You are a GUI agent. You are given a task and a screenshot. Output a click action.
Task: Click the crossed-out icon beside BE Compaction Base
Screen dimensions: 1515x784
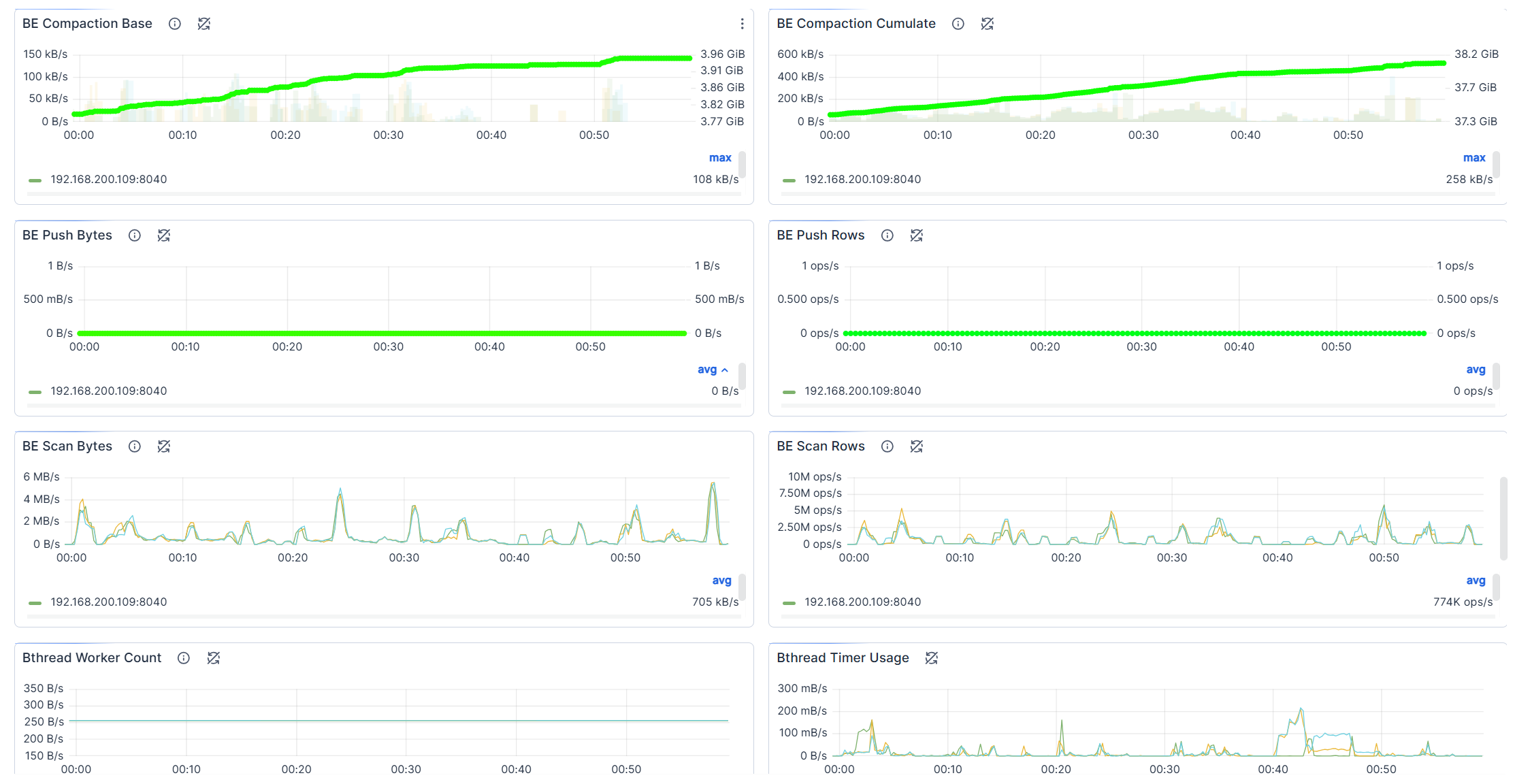coord(204,24)
